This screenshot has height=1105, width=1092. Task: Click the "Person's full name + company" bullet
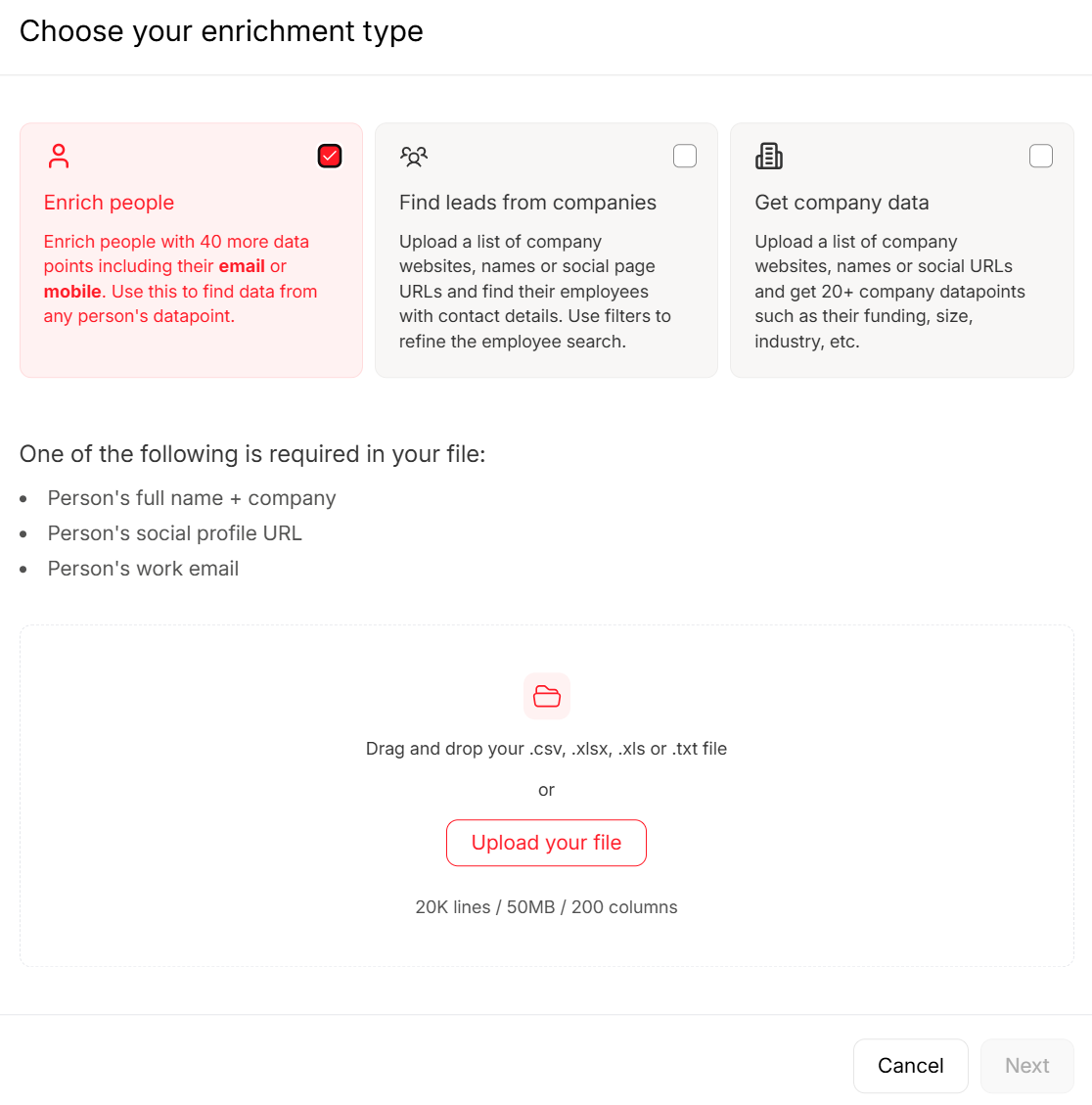coord(192,498)
